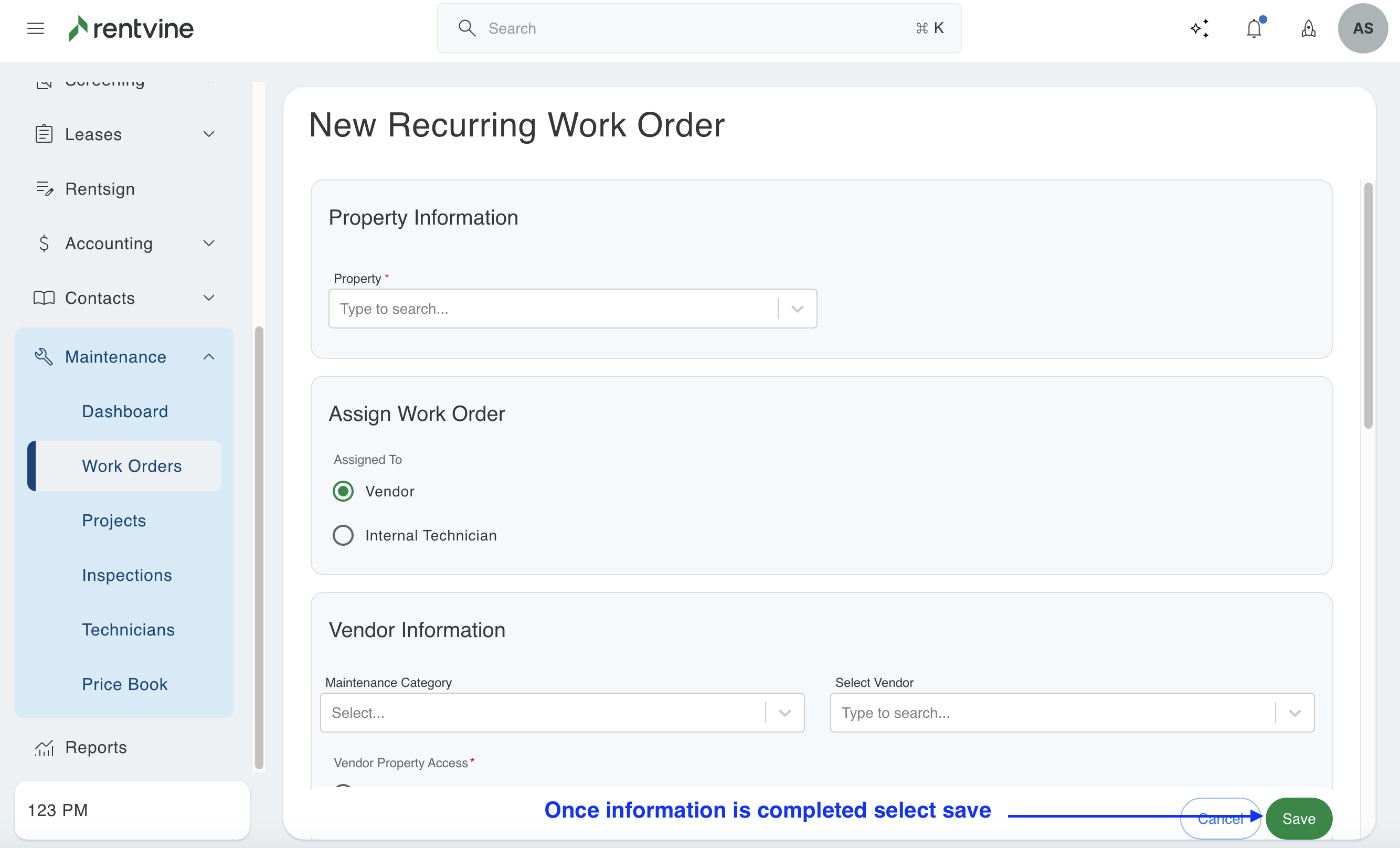This screenshot has height=848, width=1400.
Task: Click the Reports chart icon
Action: click(44, 747)
